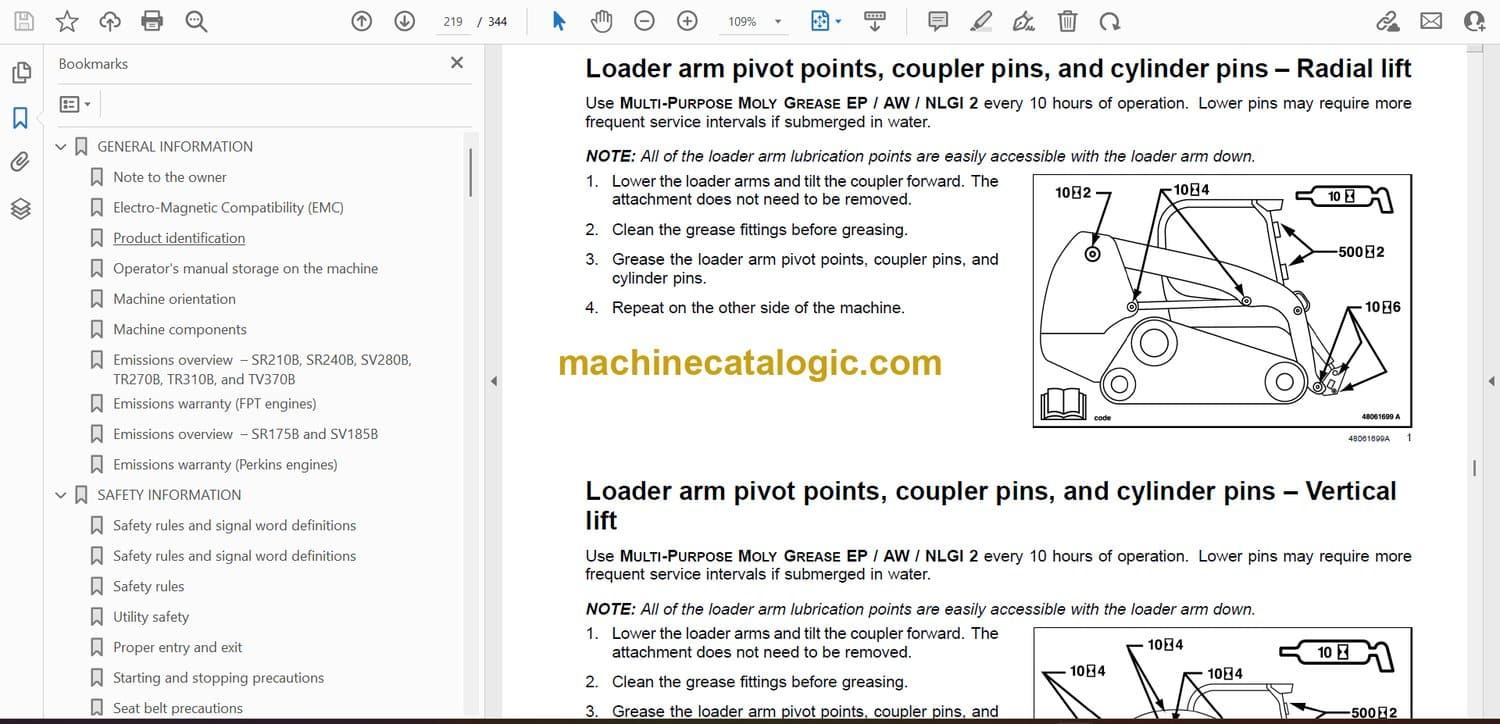
Task: Expand the right tools pane arrow
Action: pyautogui.click(x=1492, y=381)
